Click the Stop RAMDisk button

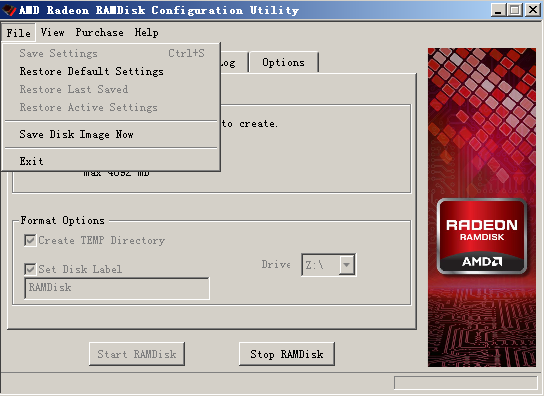(x=287, y=354)
